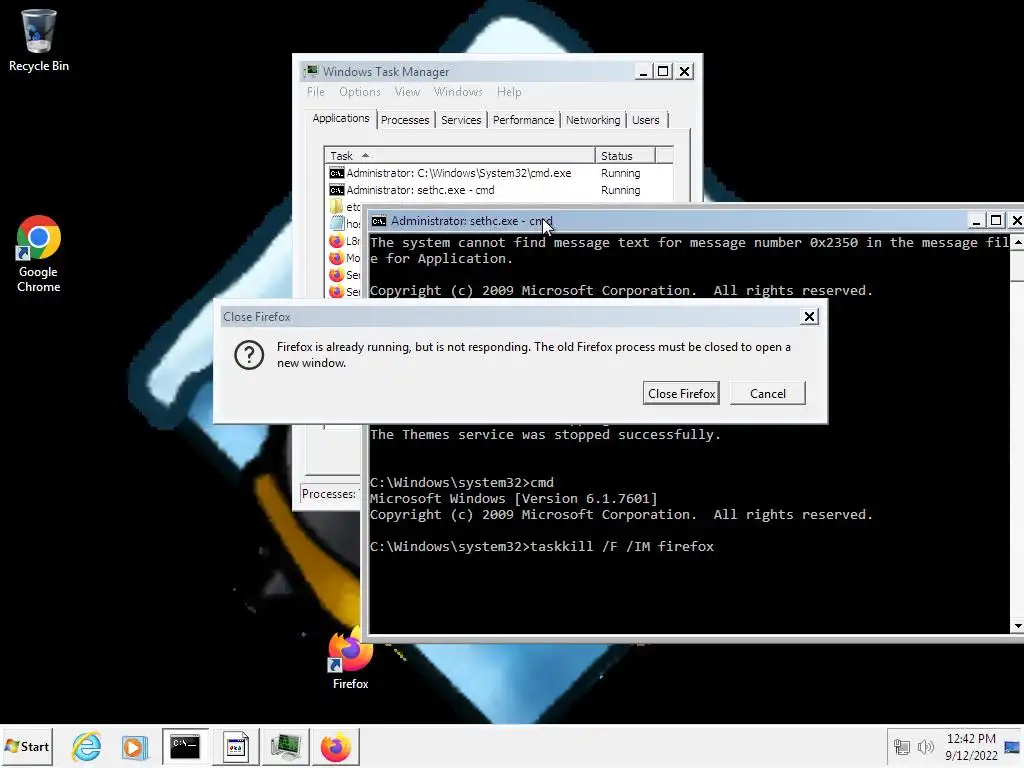1024x768 pixels.
Task: Open Internet Explorer from the taskbar
Action: coord(86,746)
